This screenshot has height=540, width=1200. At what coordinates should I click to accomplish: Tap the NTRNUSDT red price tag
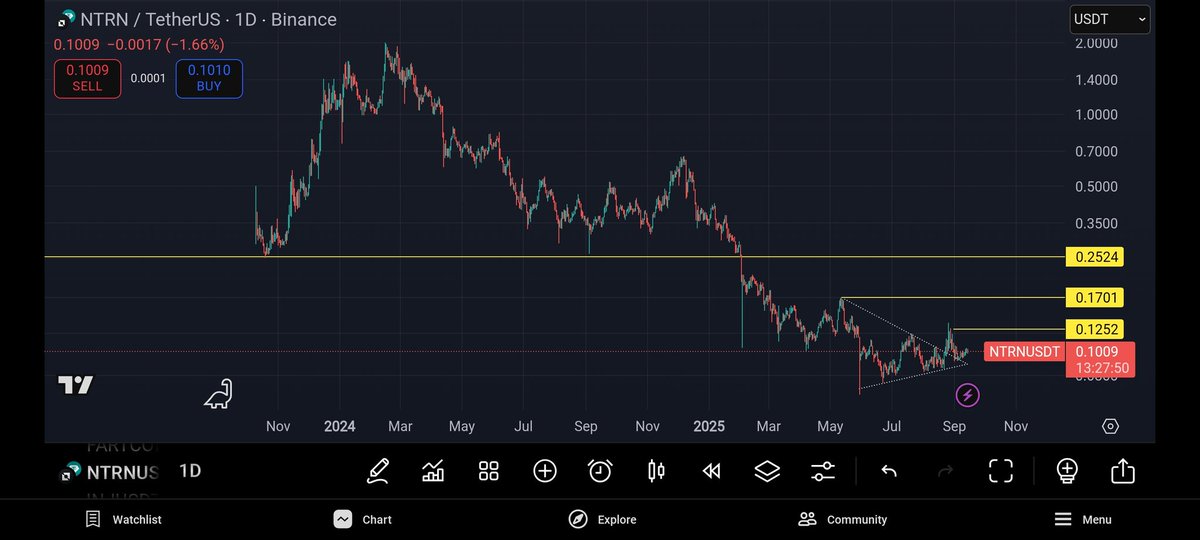click(1022, 351)
